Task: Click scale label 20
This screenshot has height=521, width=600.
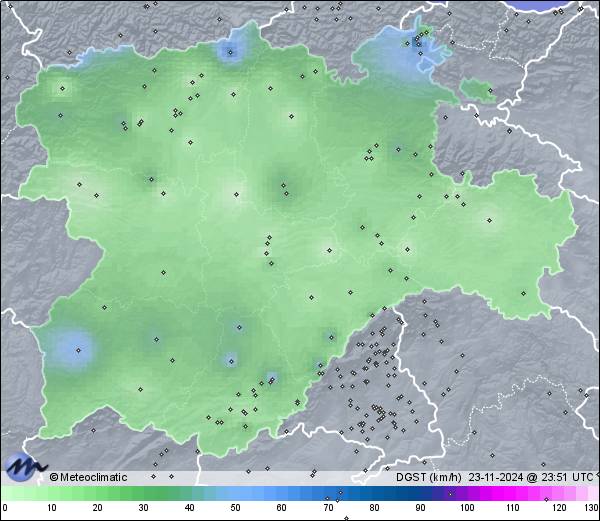Action: point(98,508)
